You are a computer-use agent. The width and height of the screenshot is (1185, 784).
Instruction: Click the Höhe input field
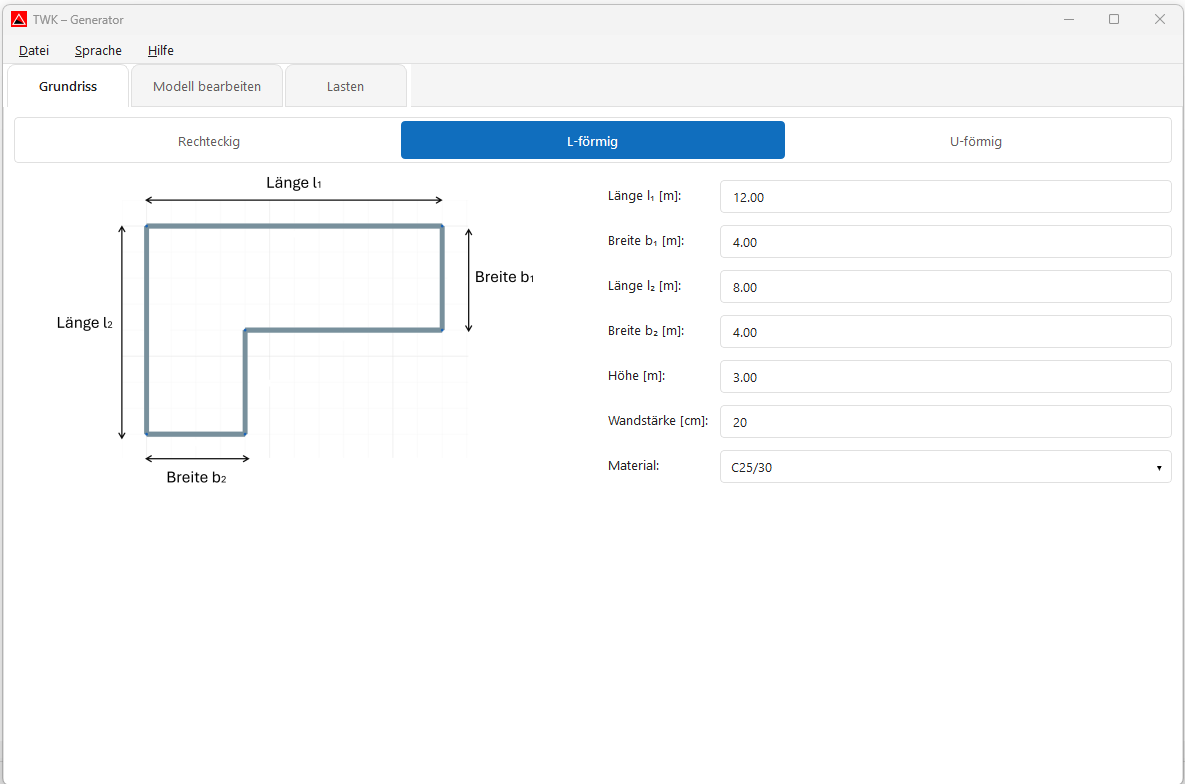click(944, 377)
